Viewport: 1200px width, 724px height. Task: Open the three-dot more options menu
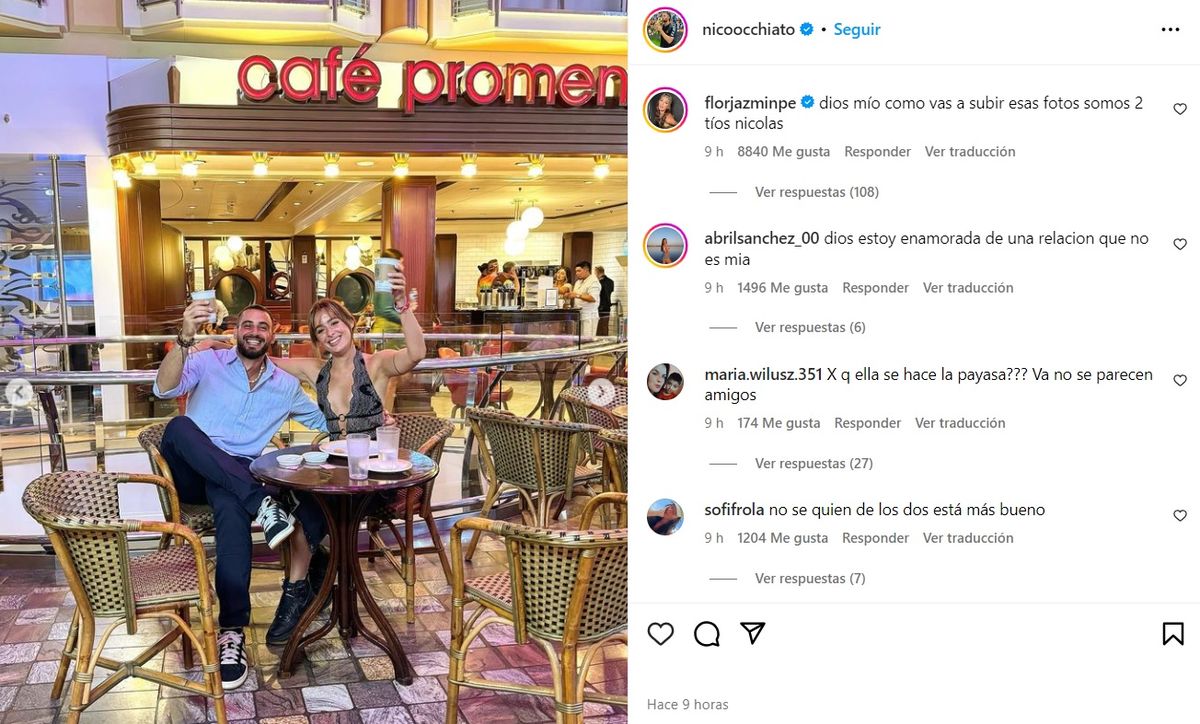point(1170,30)
